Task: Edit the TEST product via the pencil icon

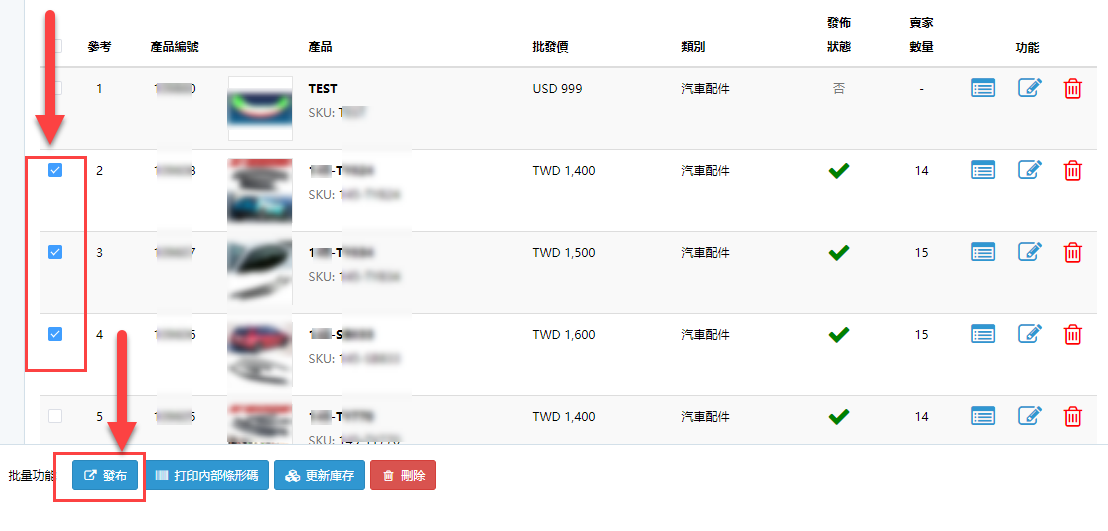Action: [1030, 88]
